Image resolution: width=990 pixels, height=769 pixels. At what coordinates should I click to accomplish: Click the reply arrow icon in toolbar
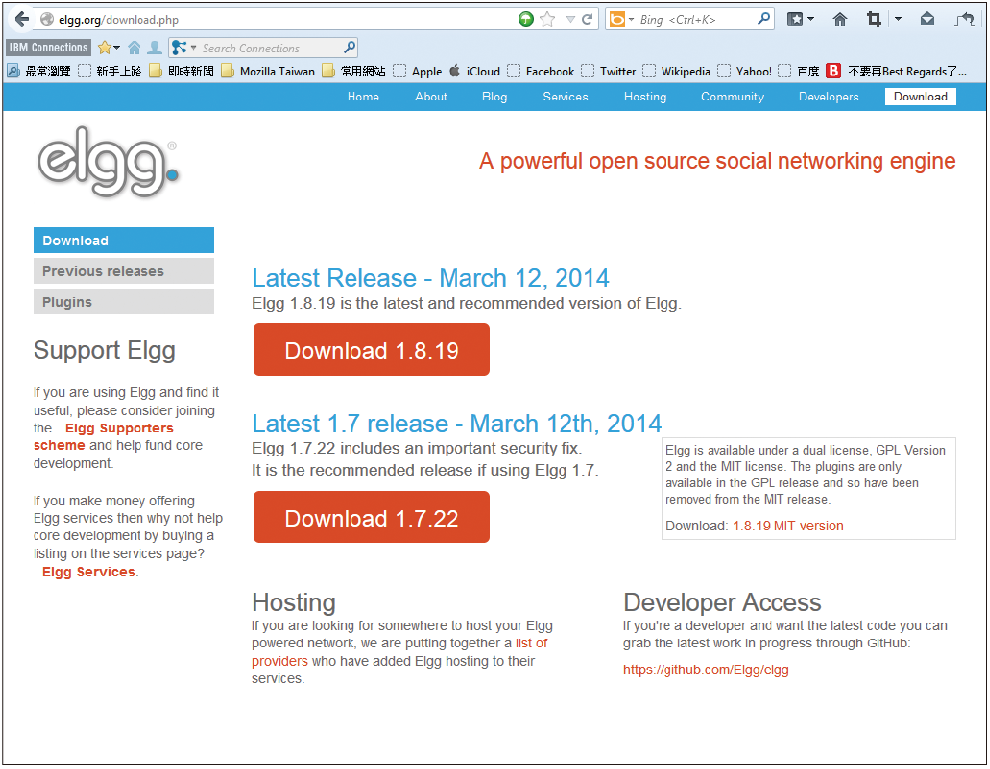964,20
